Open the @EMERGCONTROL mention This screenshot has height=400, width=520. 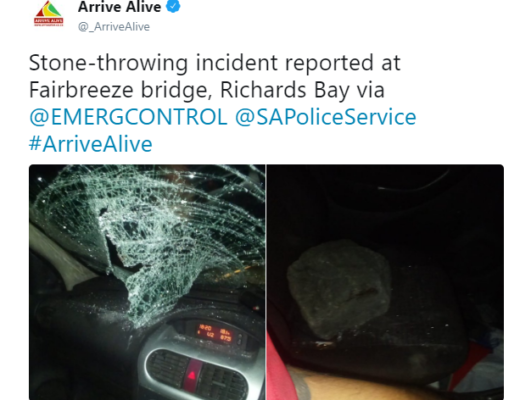[x=128, y=117]
